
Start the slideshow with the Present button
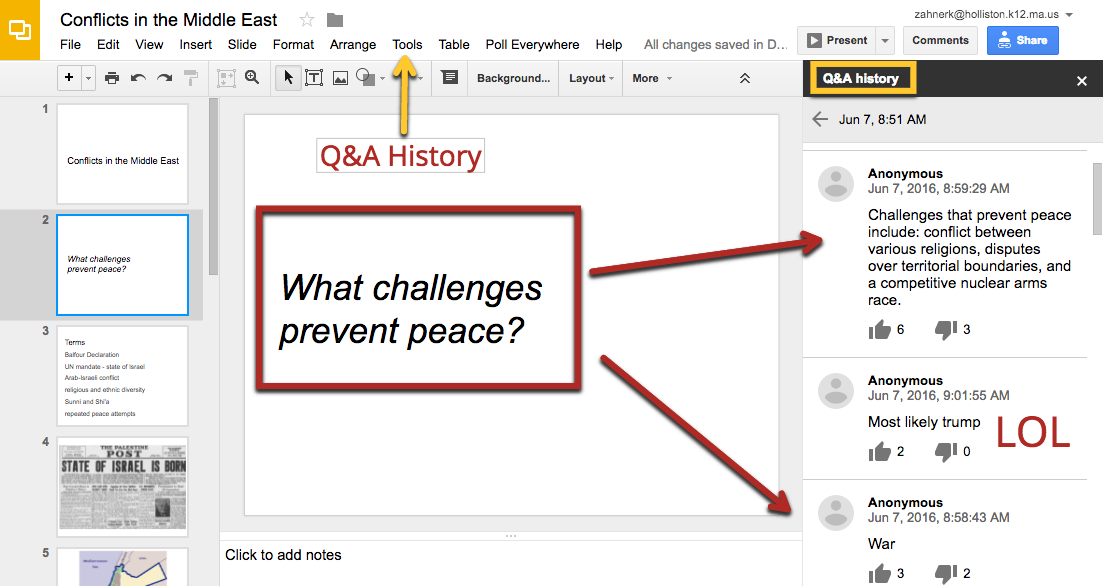pyautogui.click(x=837, y=40)
